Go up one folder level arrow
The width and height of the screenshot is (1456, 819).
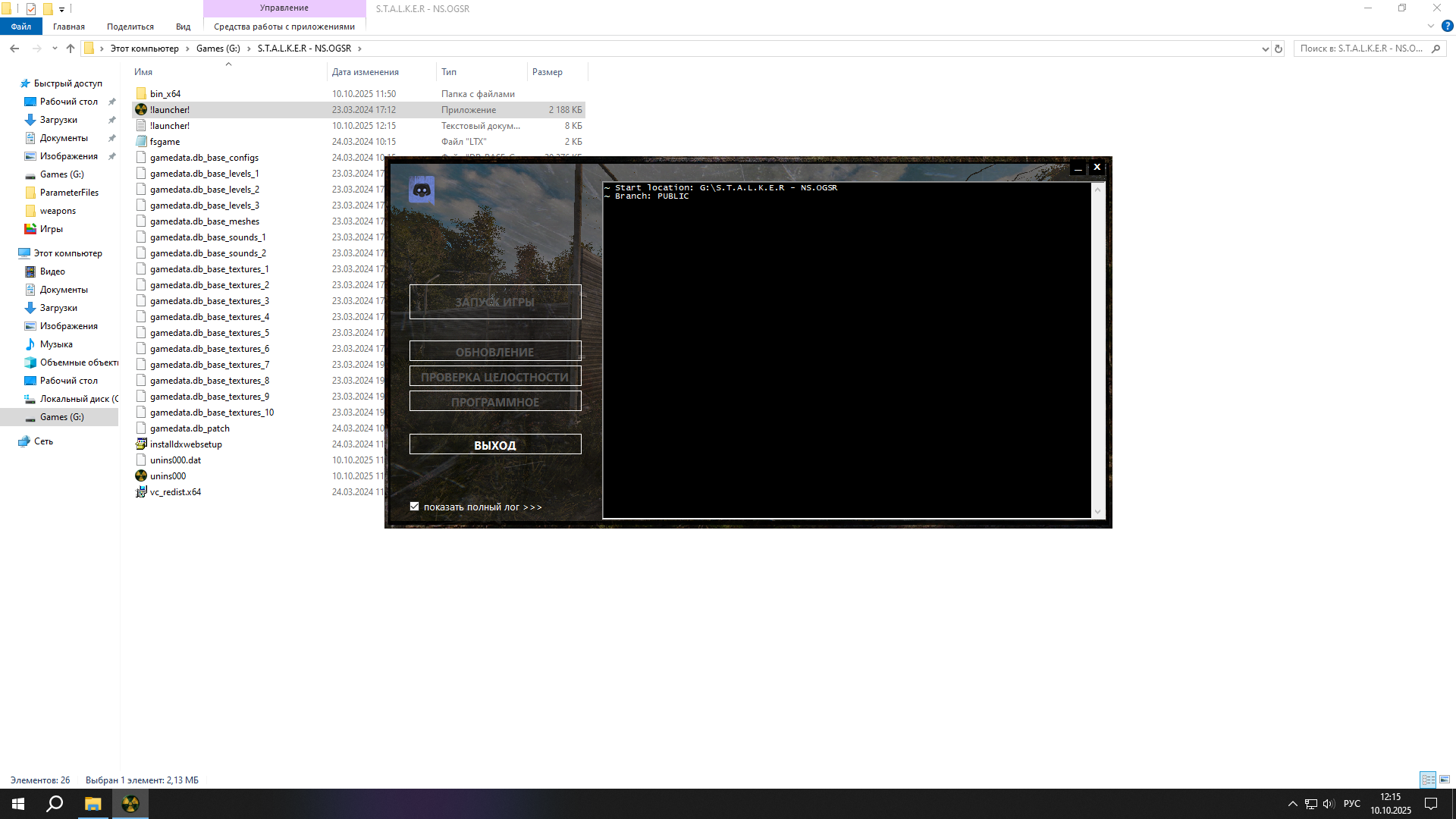[71, 49]
